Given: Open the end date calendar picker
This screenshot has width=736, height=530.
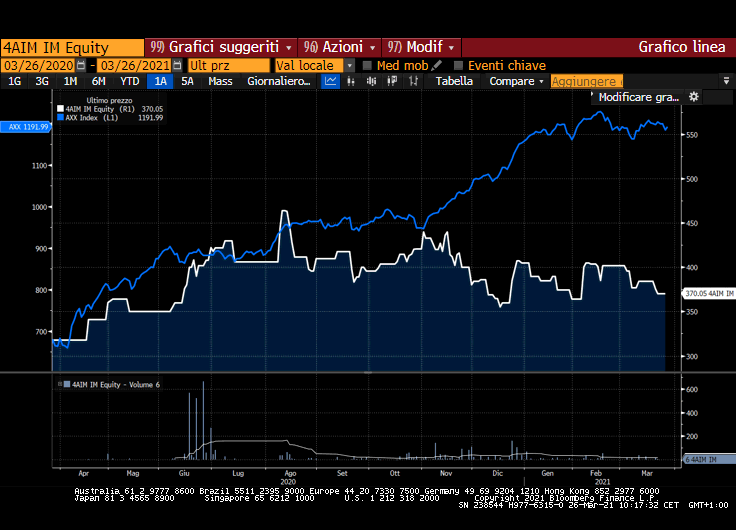Looking at the screenshot, I should click(x=177, y=65).
